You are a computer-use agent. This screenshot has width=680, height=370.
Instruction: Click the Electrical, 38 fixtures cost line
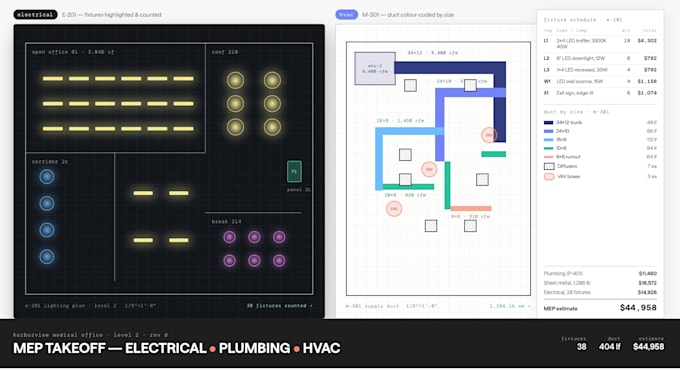[600, 292]
